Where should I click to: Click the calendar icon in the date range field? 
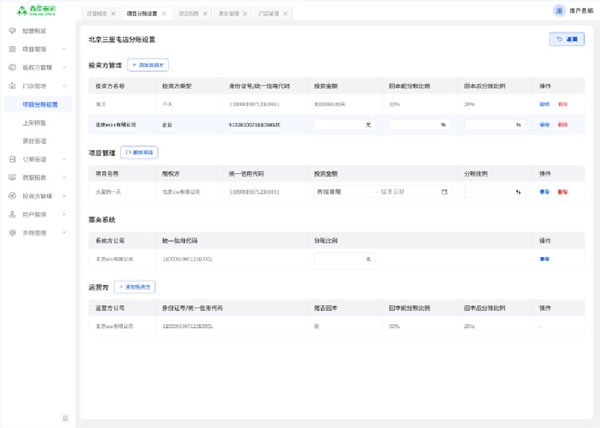pos(444,191)
